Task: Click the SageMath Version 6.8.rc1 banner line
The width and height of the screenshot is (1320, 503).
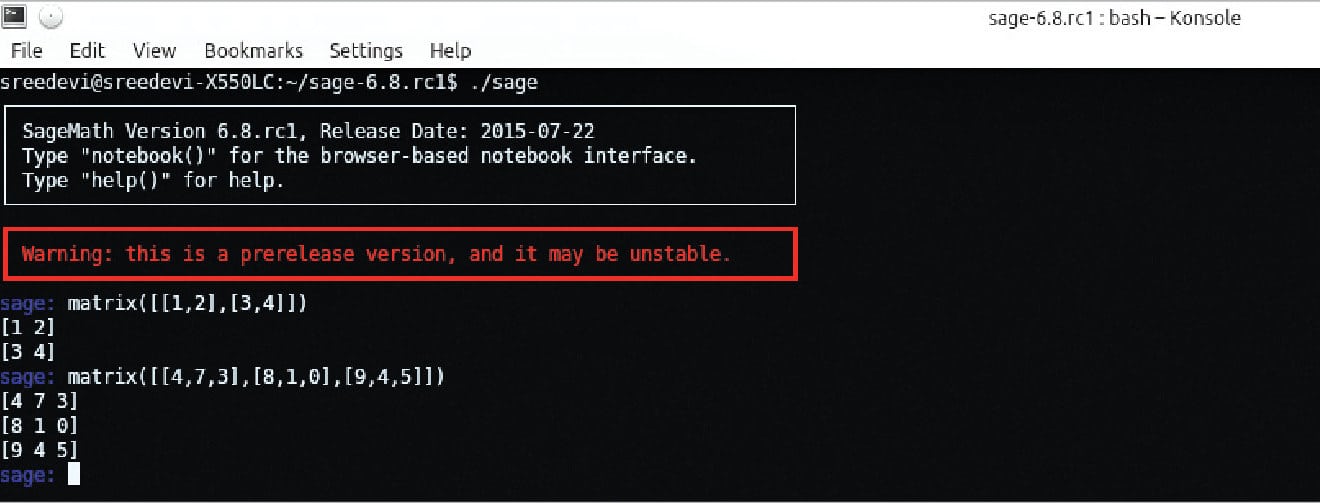Action: coord(308,131)
